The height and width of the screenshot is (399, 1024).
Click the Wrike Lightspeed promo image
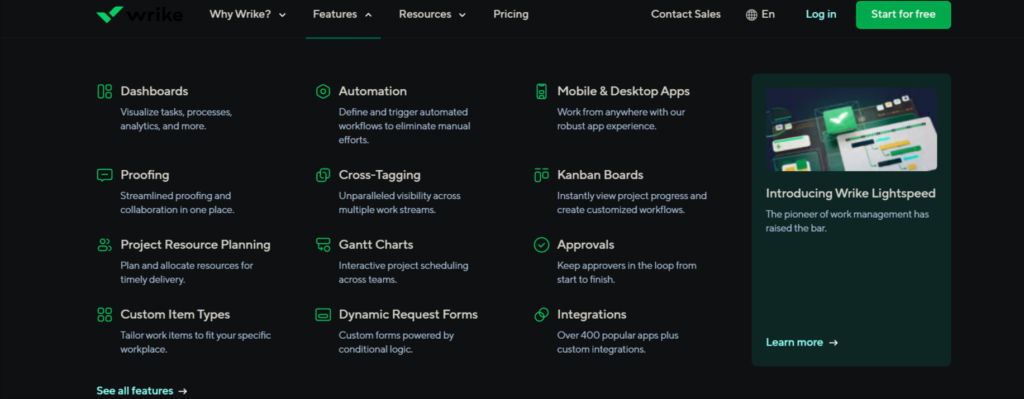click(x=852, y=129)
